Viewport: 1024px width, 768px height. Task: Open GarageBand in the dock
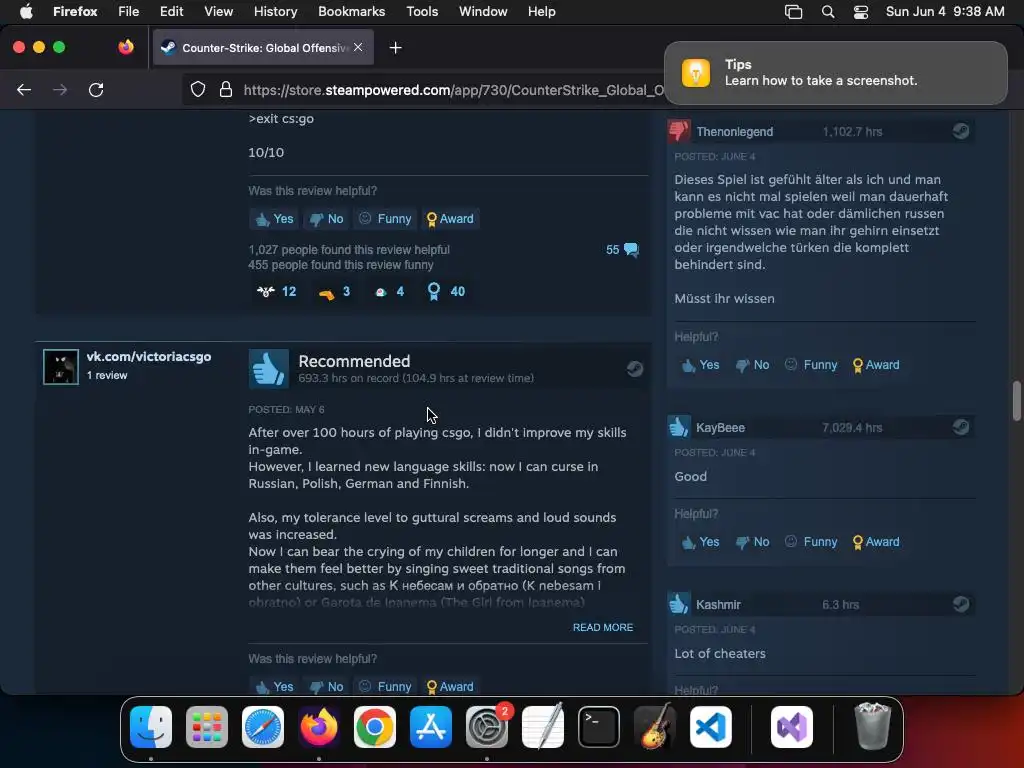click(655, 727)
